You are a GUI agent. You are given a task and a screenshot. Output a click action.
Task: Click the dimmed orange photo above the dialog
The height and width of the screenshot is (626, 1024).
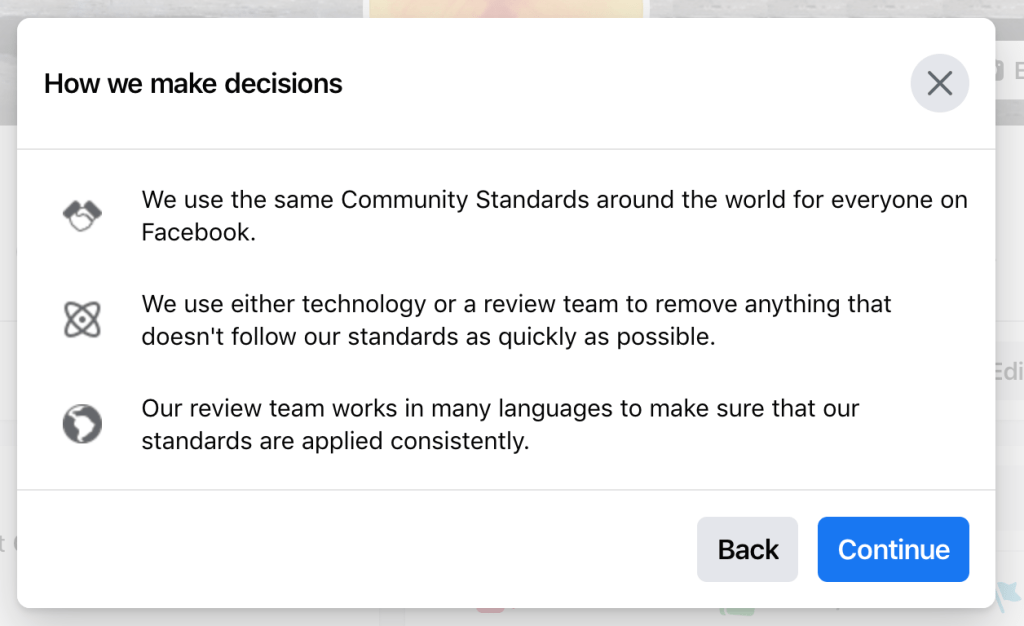pos(506,8)
